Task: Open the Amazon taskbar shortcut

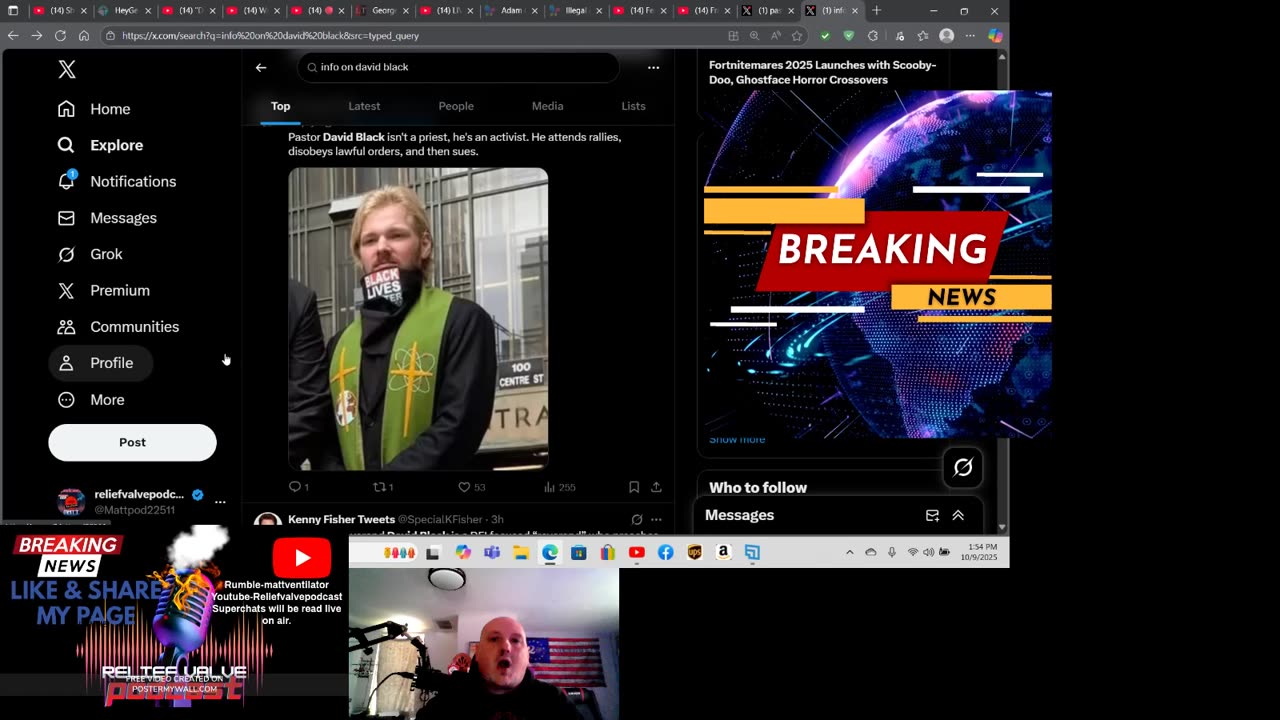Action: coord(723,553)
